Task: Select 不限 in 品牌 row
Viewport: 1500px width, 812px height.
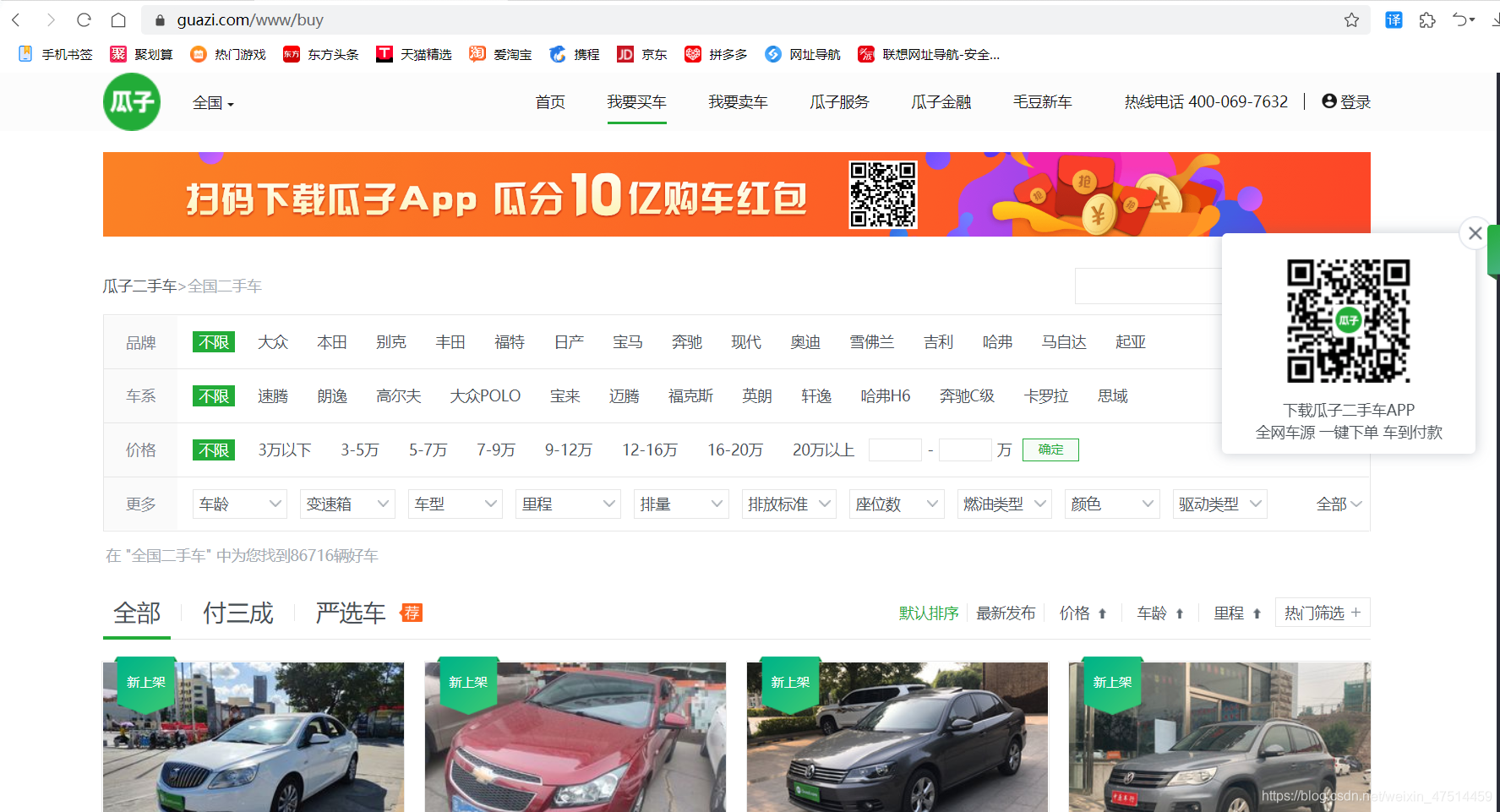Action: pyautogui.click(x=214, y=342)
